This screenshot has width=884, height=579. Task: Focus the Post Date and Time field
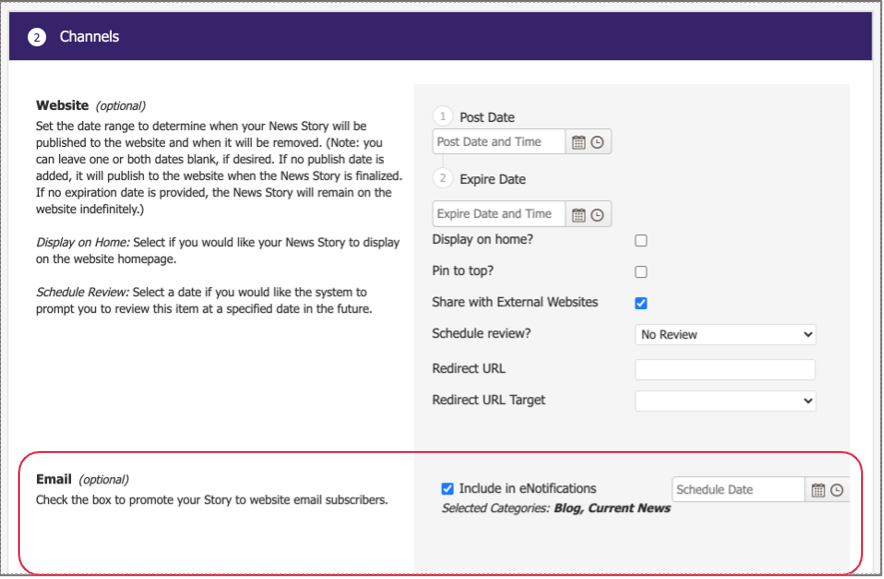pyautogui.click(x=499, y=142)
